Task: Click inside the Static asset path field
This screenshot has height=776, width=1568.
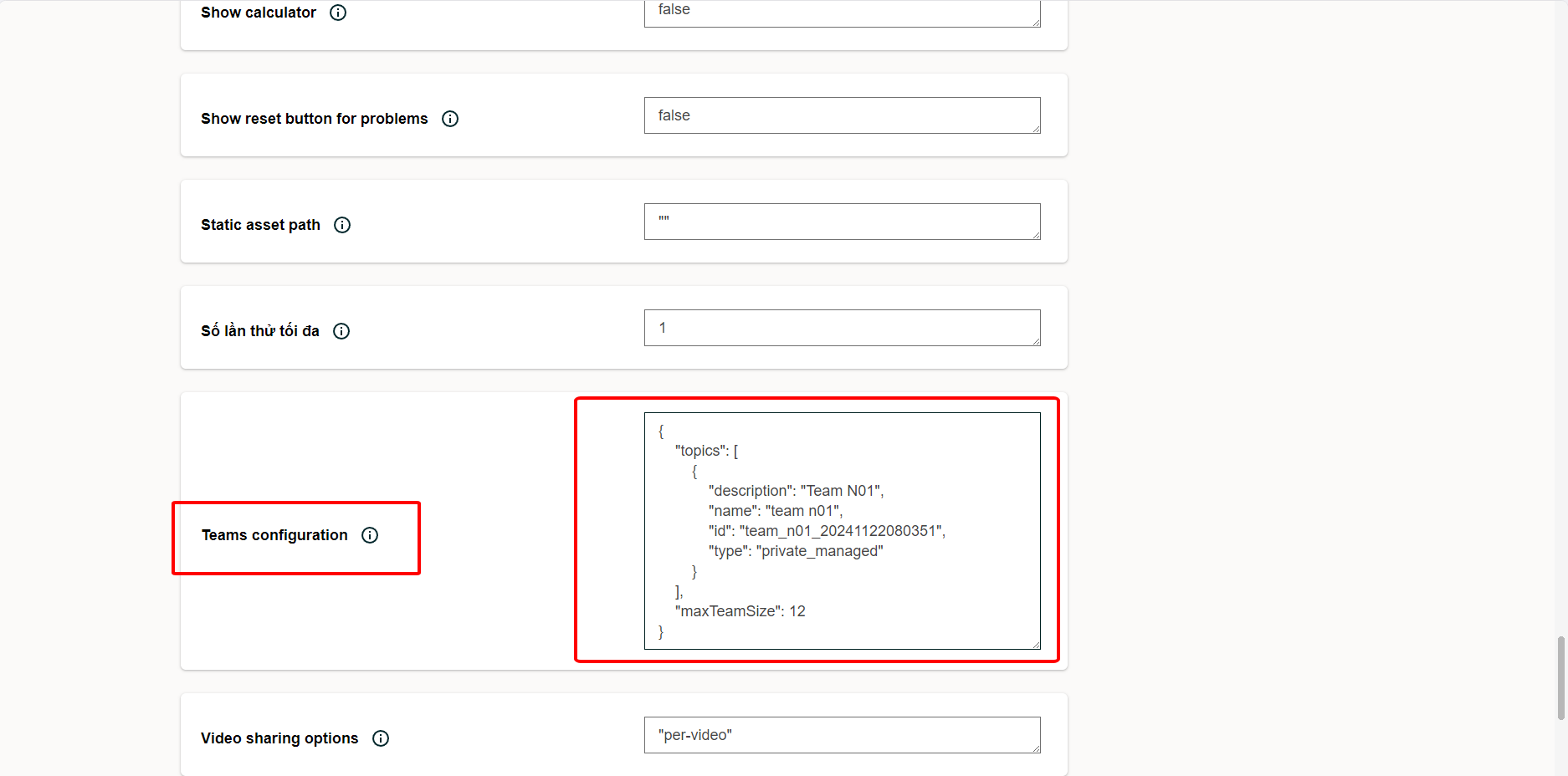Action: [841, 222]
